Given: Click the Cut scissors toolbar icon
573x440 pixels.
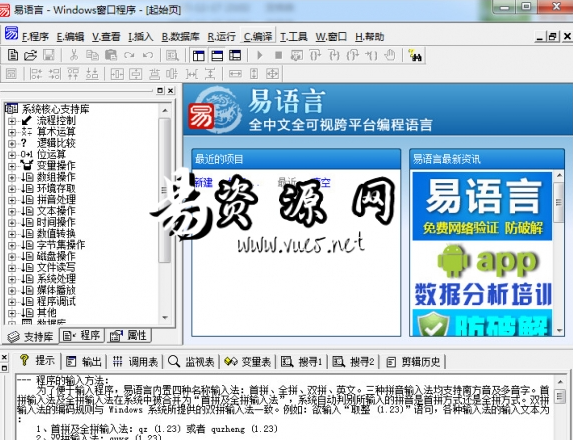Looking at the screenshot, I should [x=74, y=55].
